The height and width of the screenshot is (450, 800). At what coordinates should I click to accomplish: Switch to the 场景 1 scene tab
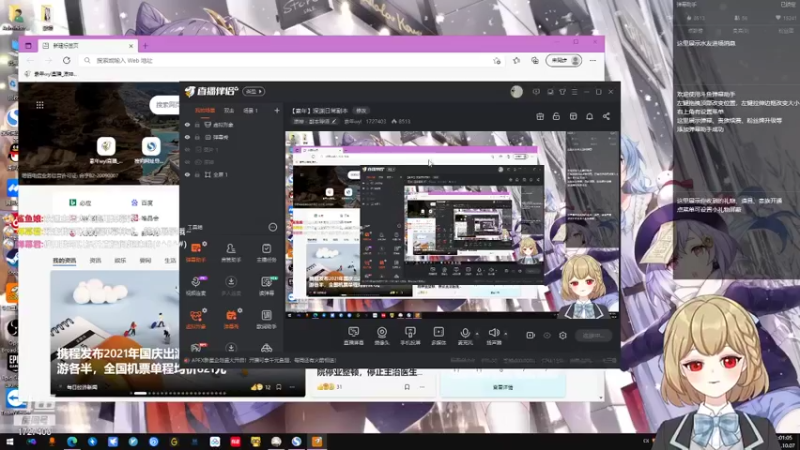(250, 110)
